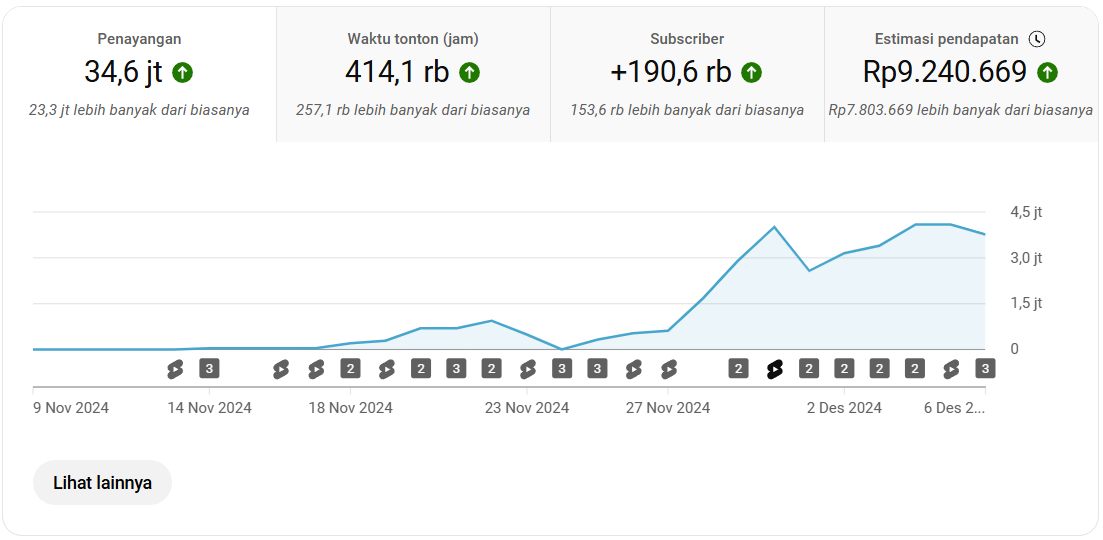The height and width of the screenshot is (540, 1103).
Task: Open the 2-video badge above 18 Nov 2024
Action: click(350, 369)
